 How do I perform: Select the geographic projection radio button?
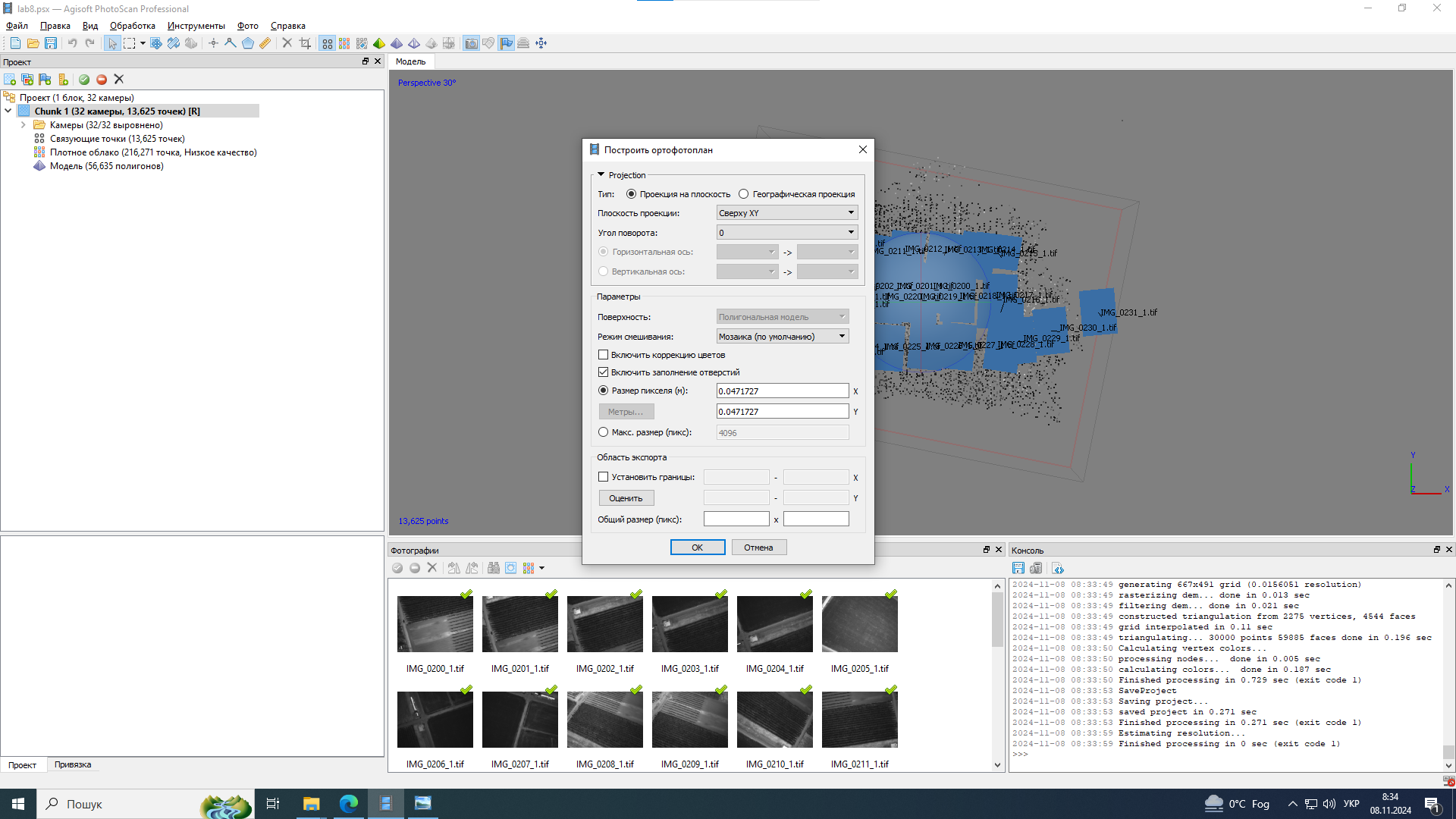(744, 194)
